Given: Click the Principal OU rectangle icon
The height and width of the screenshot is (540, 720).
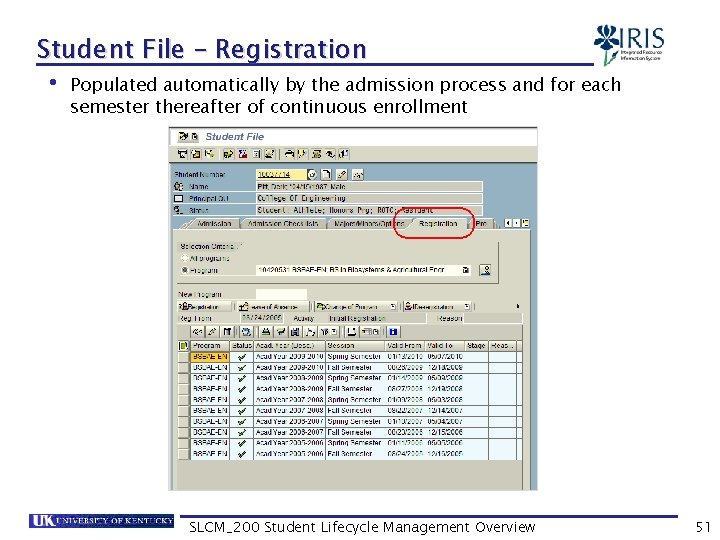Looking at the screenshot, I should [x=179, y=198].
